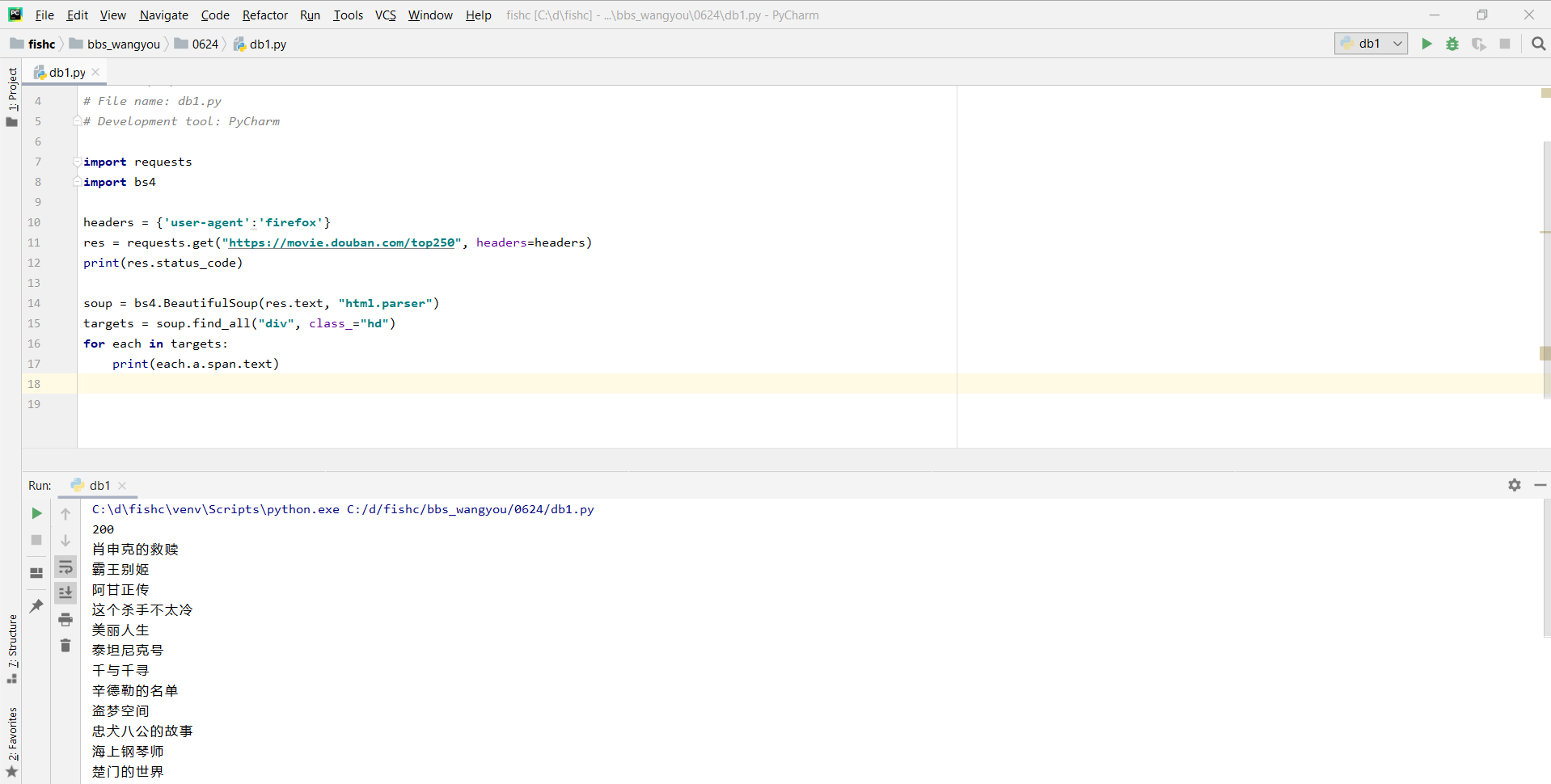Close the db1.py editor tab
This screenshot has width=1551, height=784.
click(96, 72)
